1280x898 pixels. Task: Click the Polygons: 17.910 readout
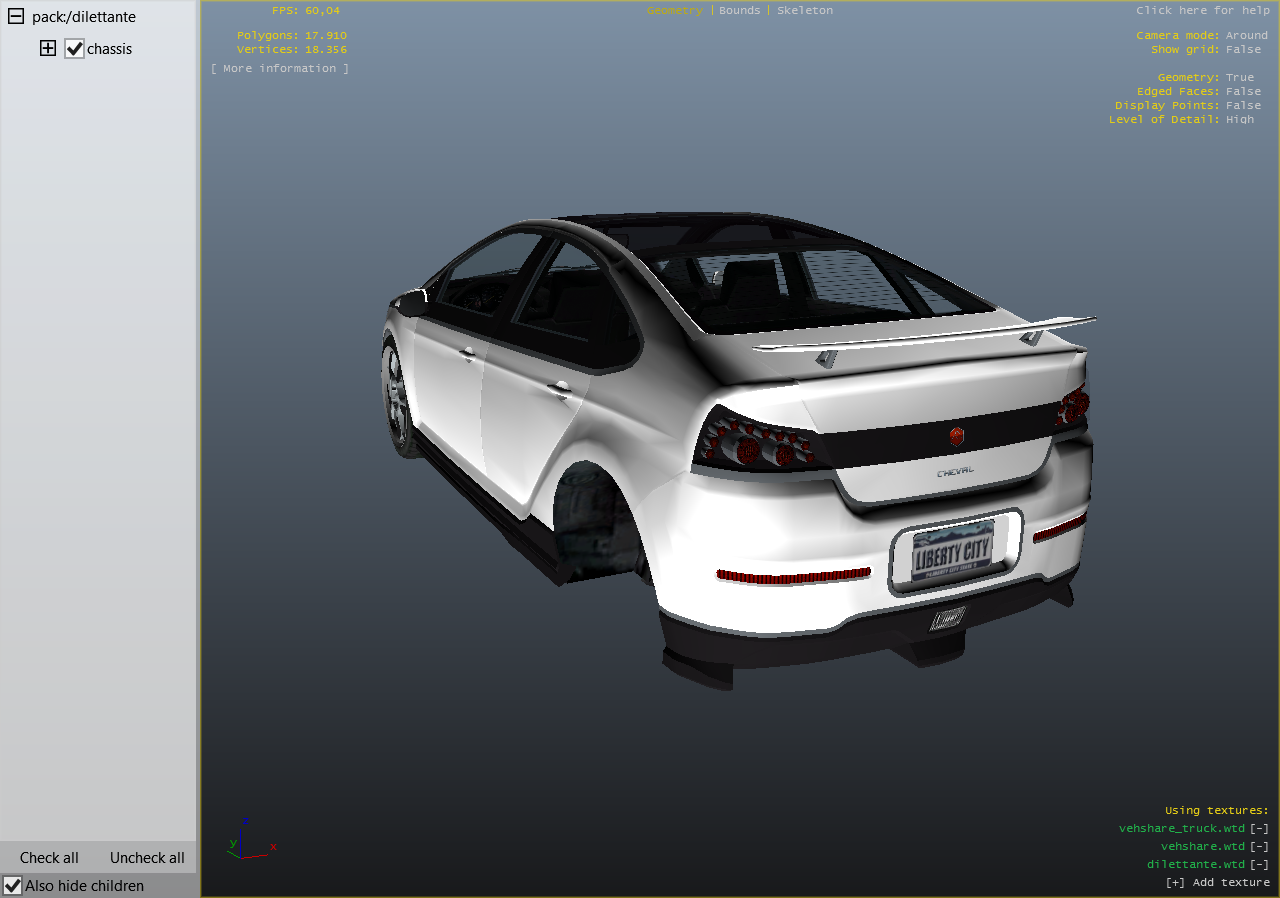click(x=292, y=35)
